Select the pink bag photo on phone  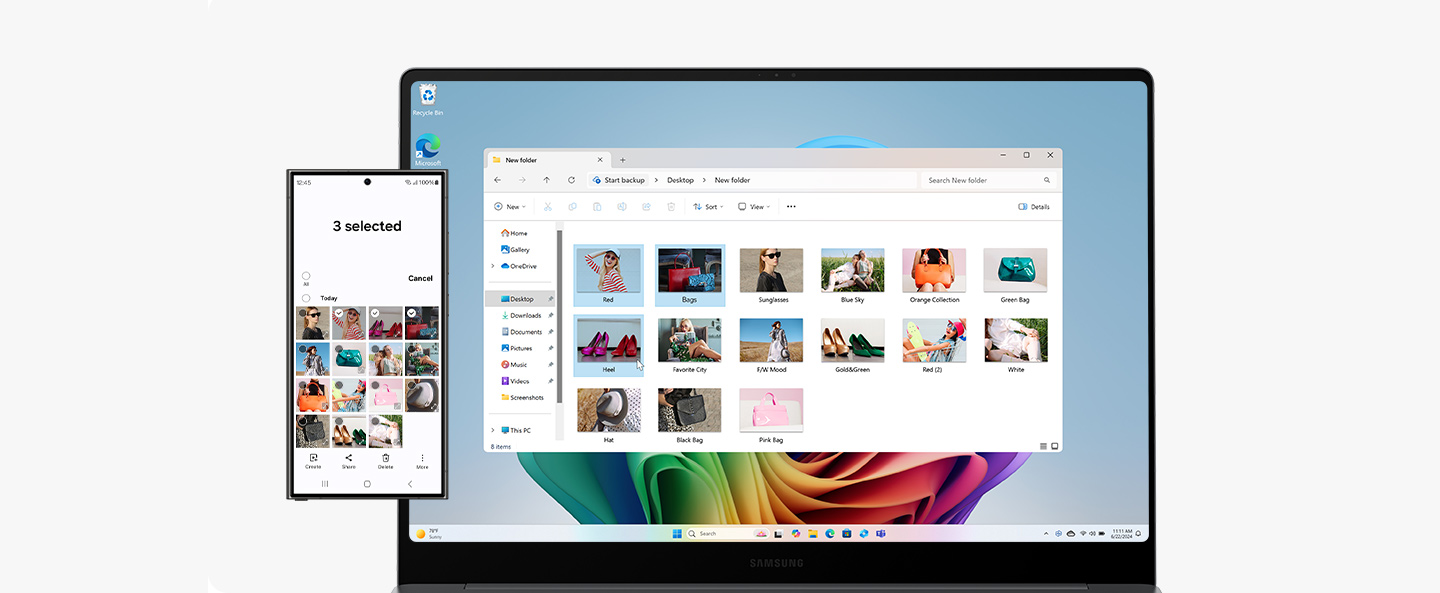(386, 396)
